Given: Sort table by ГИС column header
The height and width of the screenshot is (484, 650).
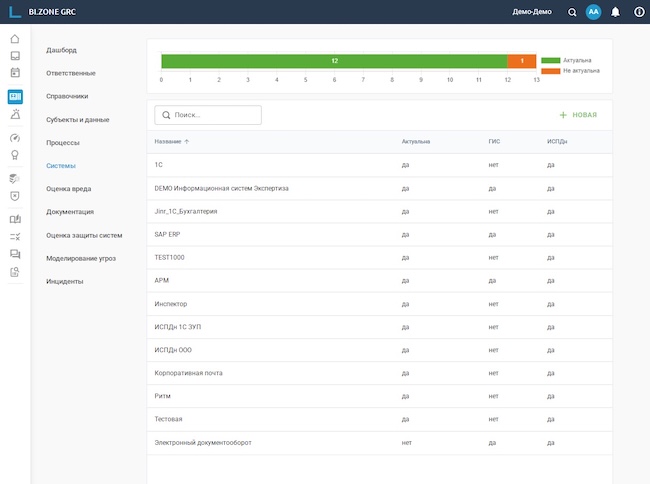Looking at the screenshot, I should pyautogui.click(x=494, y=142).
